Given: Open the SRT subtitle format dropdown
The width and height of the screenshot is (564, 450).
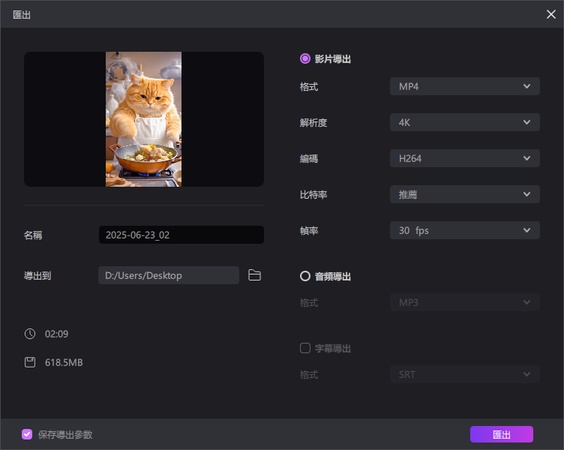Looking at the screenshot, I should point(465,374).
